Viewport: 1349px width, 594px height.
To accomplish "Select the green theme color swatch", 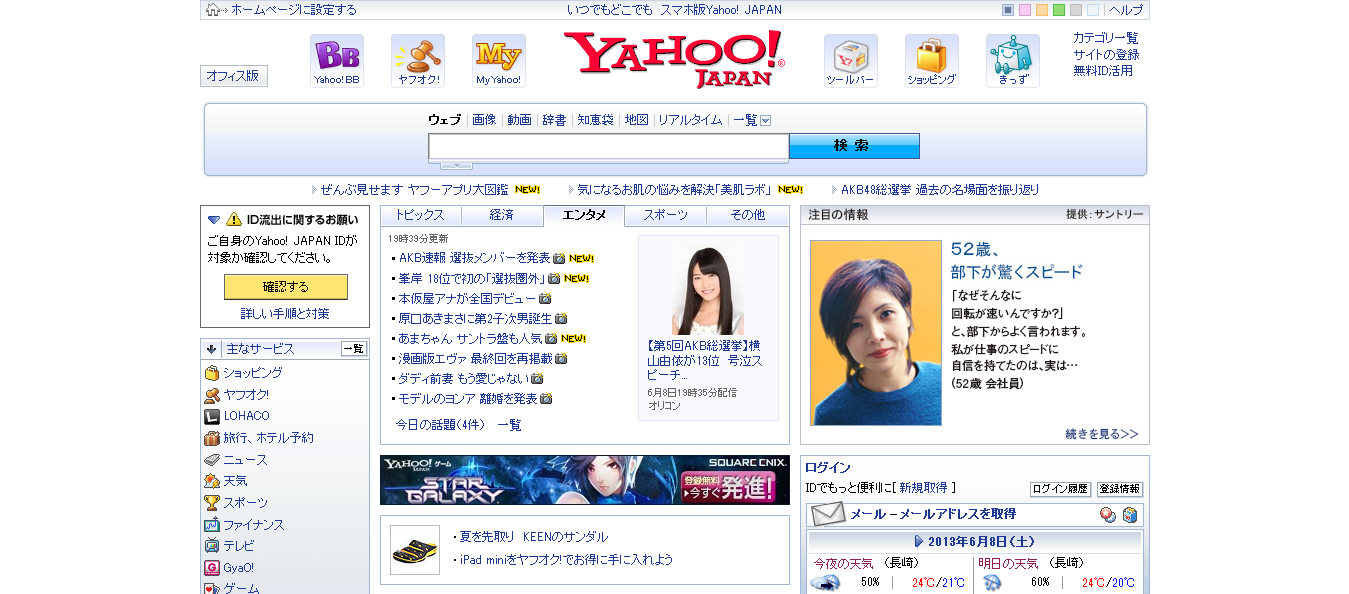I will tap(1059, 10).
